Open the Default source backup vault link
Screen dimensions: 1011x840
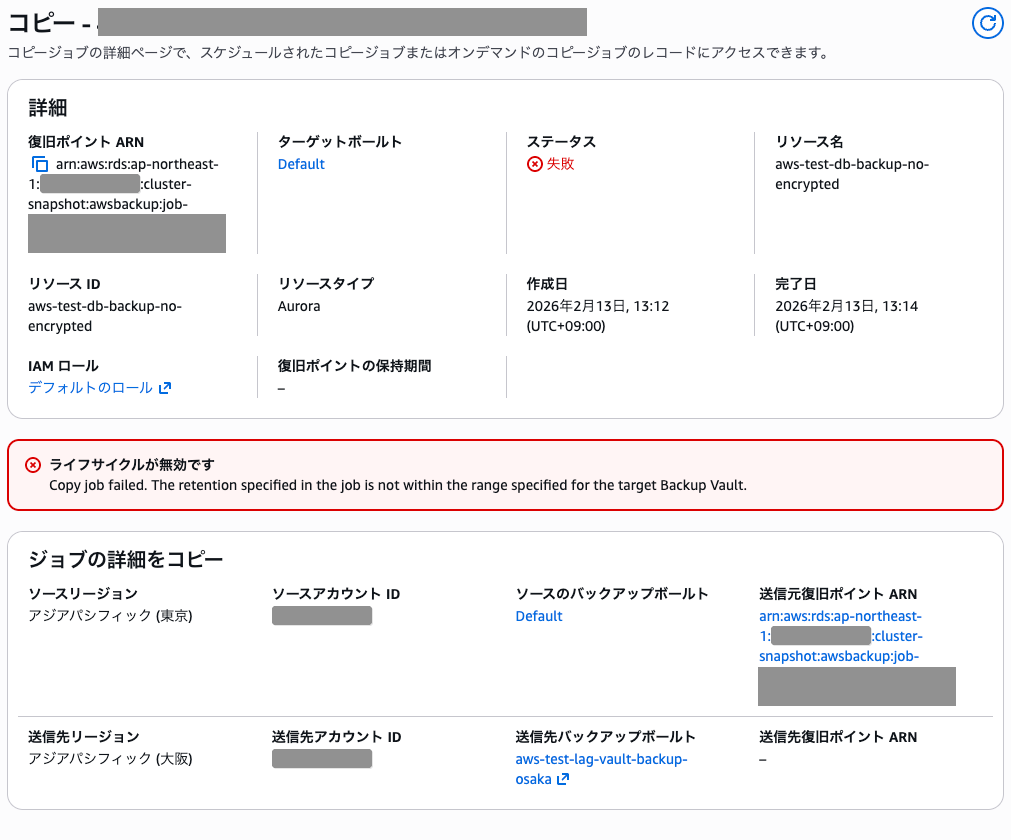[539, 615]
